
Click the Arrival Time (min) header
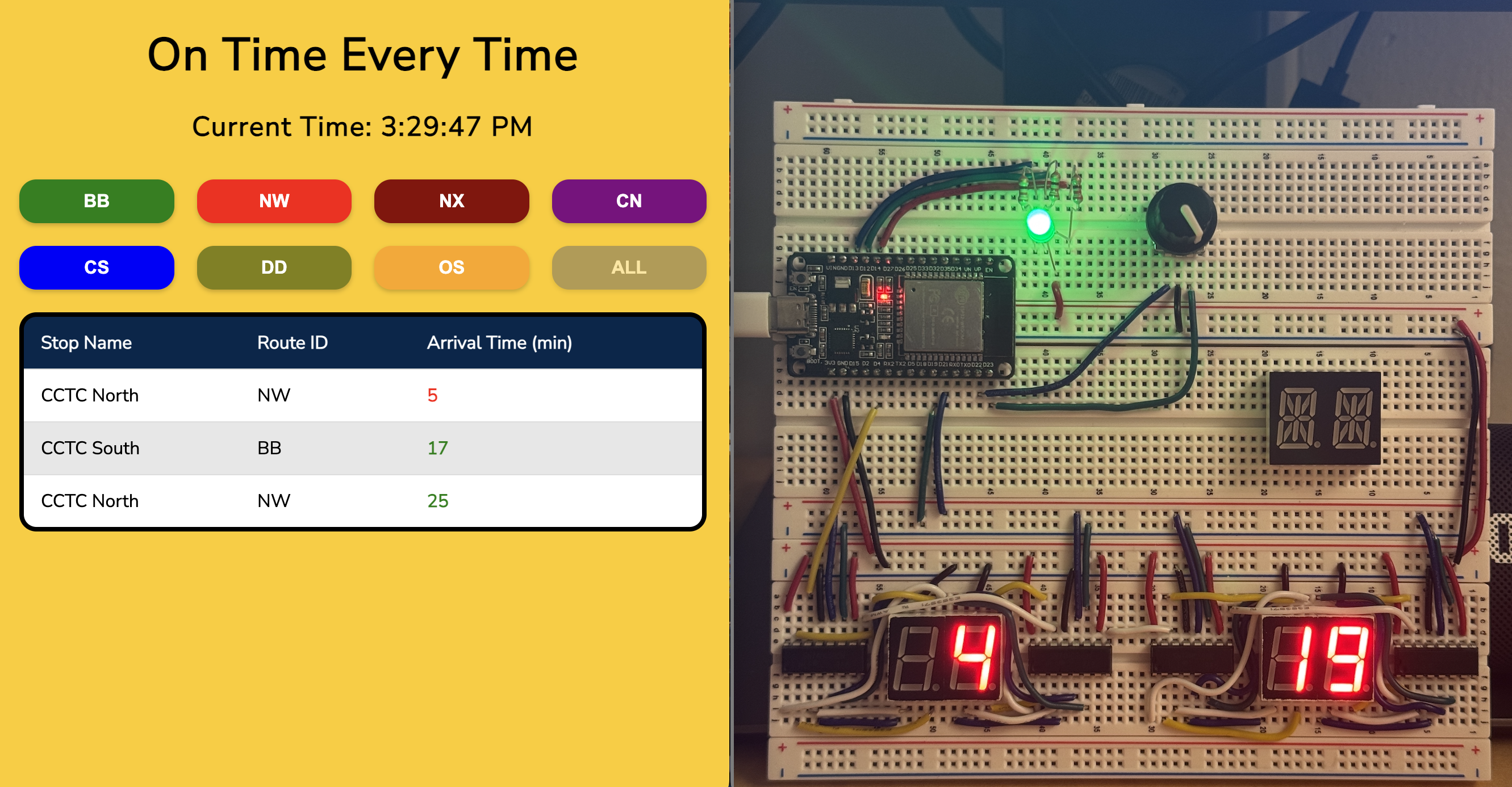[x=499, y=343]
